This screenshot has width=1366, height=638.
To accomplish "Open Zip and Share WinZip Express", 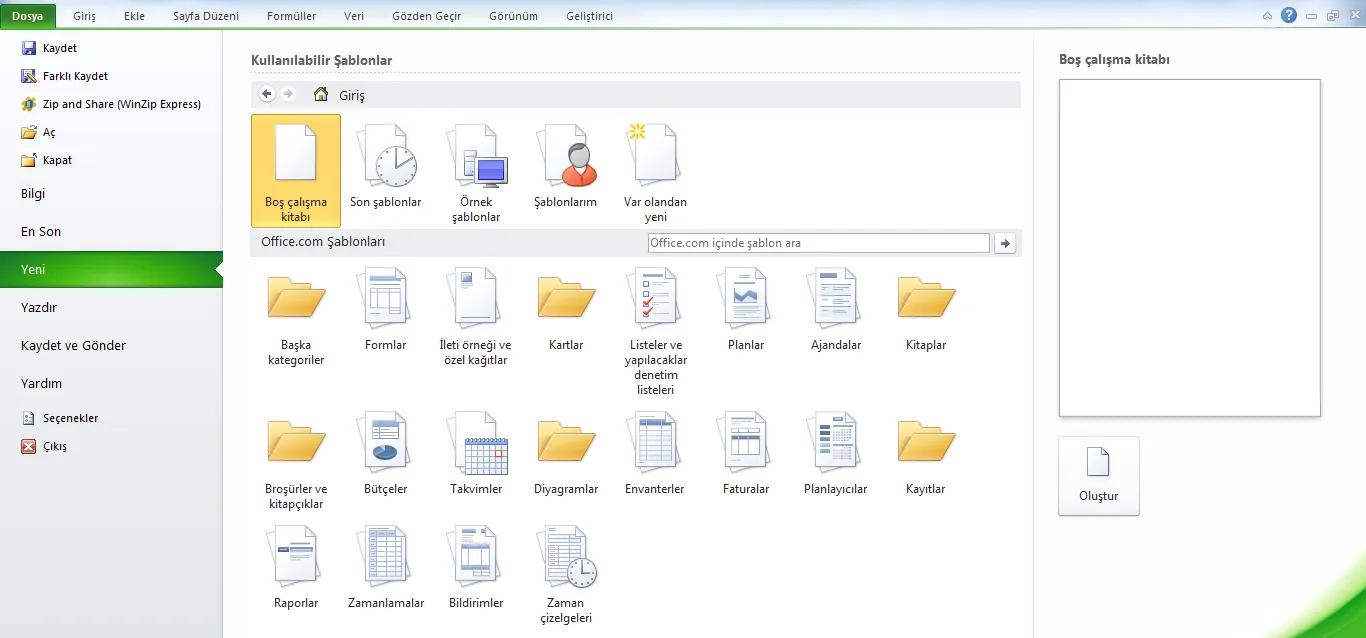I will pos(29,104).
